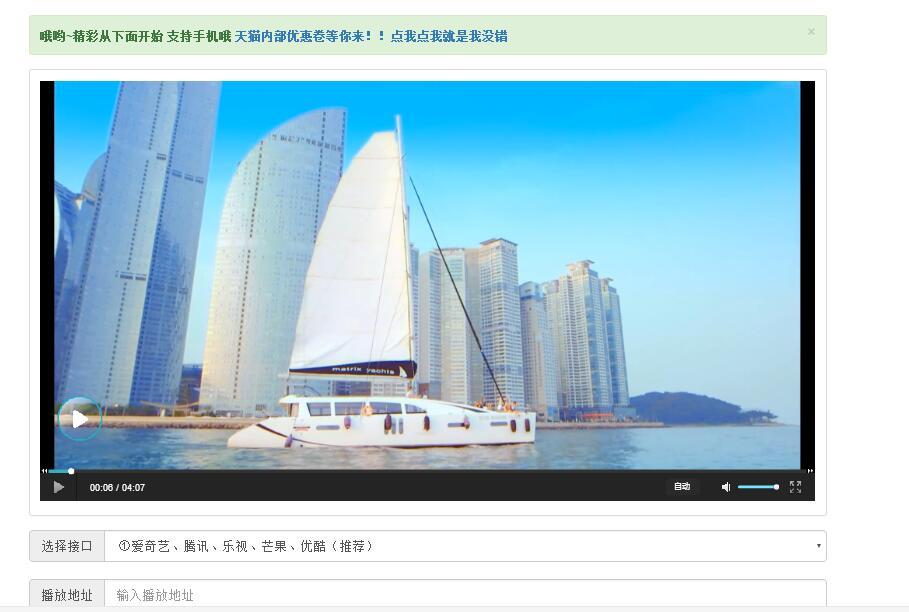Click the fast-forward arrows right of progress bar
Viewport: 909px width, 612px height.
810,471
